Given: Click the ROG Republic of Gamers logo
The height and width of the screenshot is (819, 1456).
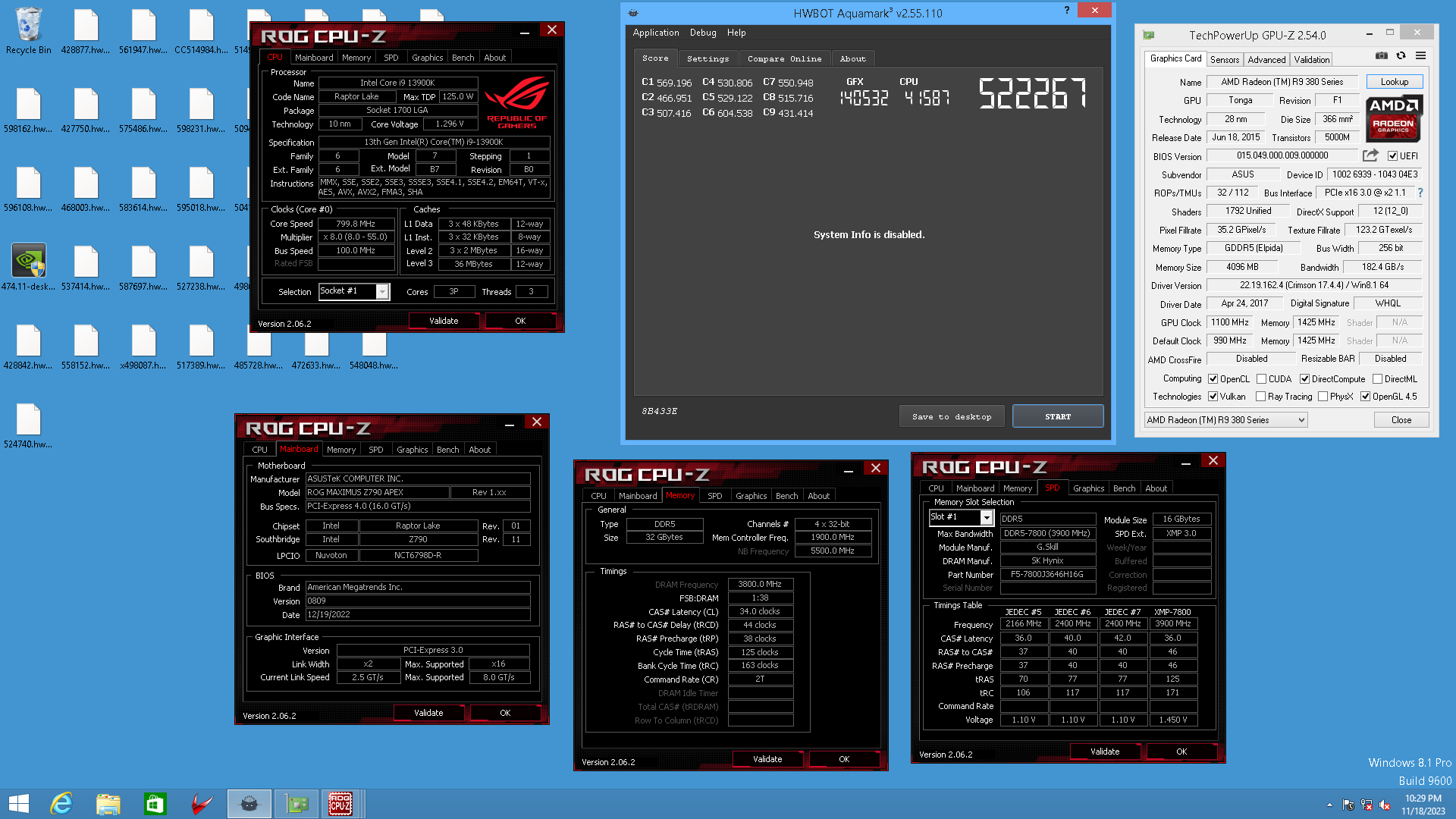Looking at the screenshot, I should (517, 102).
